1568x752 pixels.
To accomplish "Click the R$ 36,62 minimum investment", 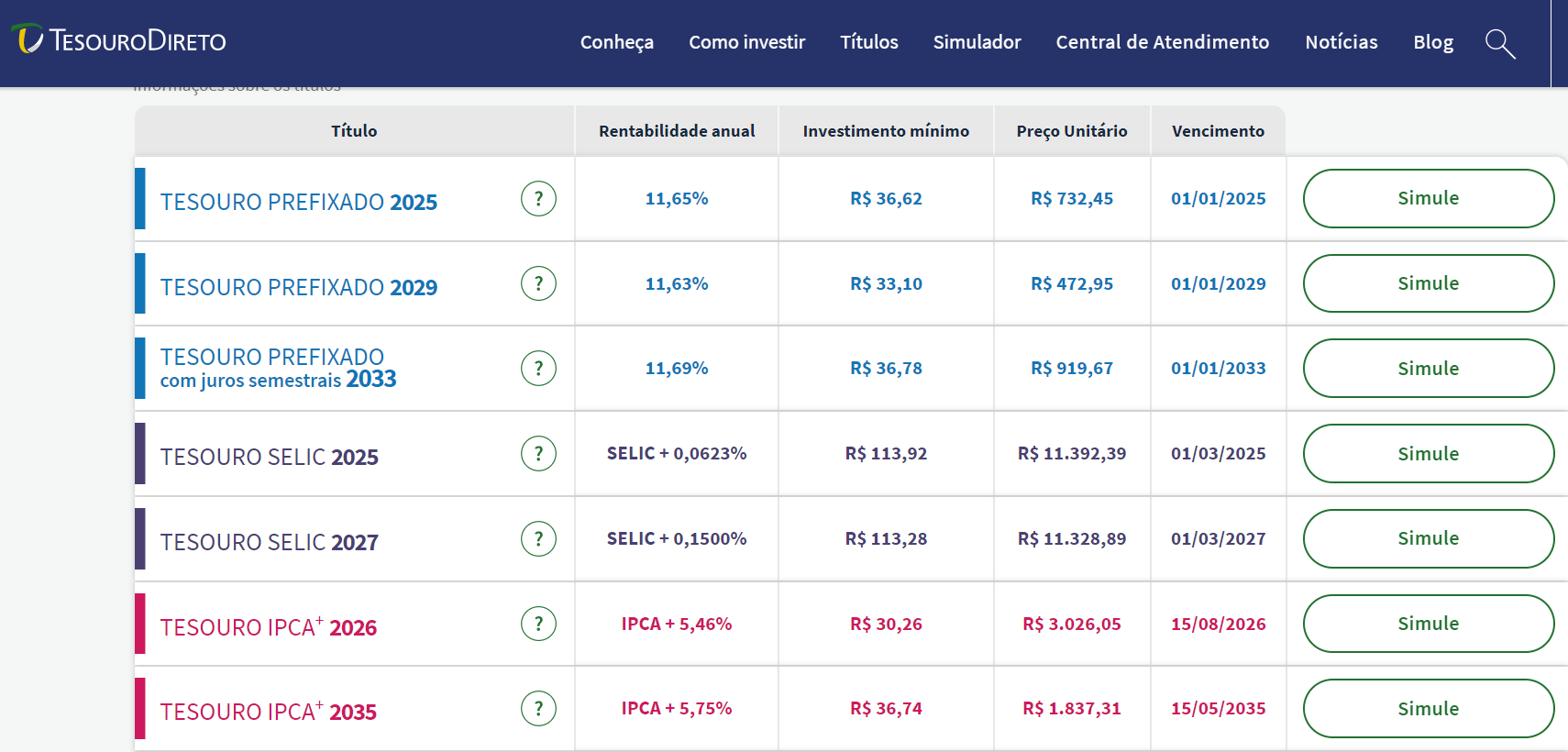I will pos(886,198).
